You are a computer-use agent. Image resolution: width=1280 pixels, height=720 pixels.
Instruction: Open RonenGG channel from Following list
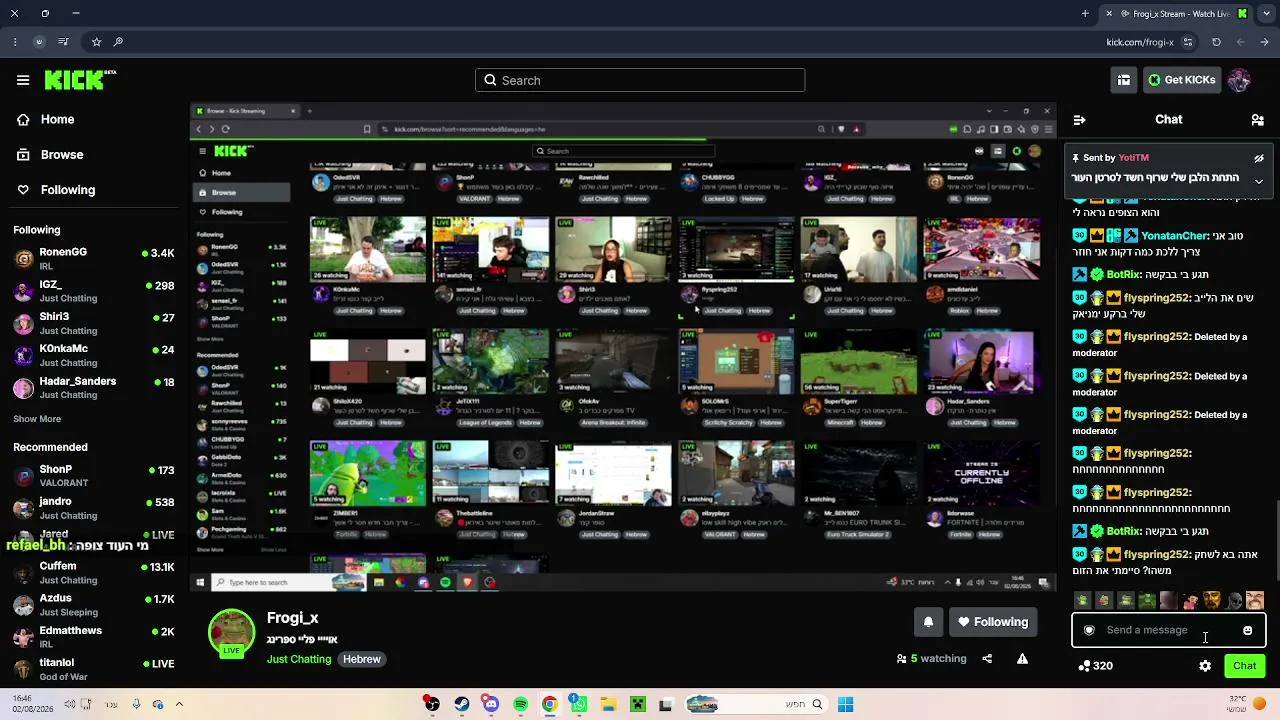(x=95, y=258)
